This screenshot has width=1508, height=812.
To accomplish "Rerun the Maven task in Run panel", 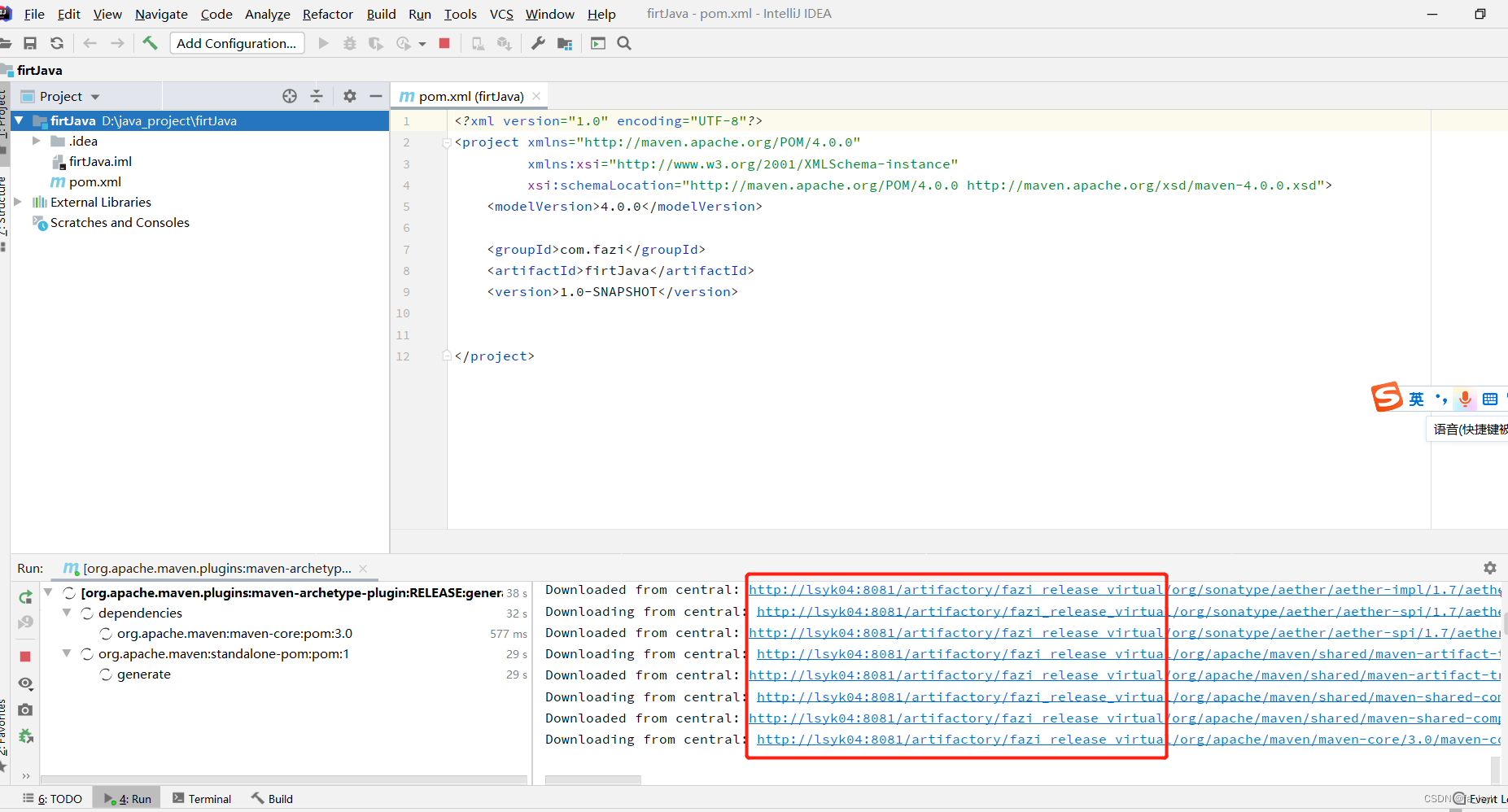I will click(26, 597).
